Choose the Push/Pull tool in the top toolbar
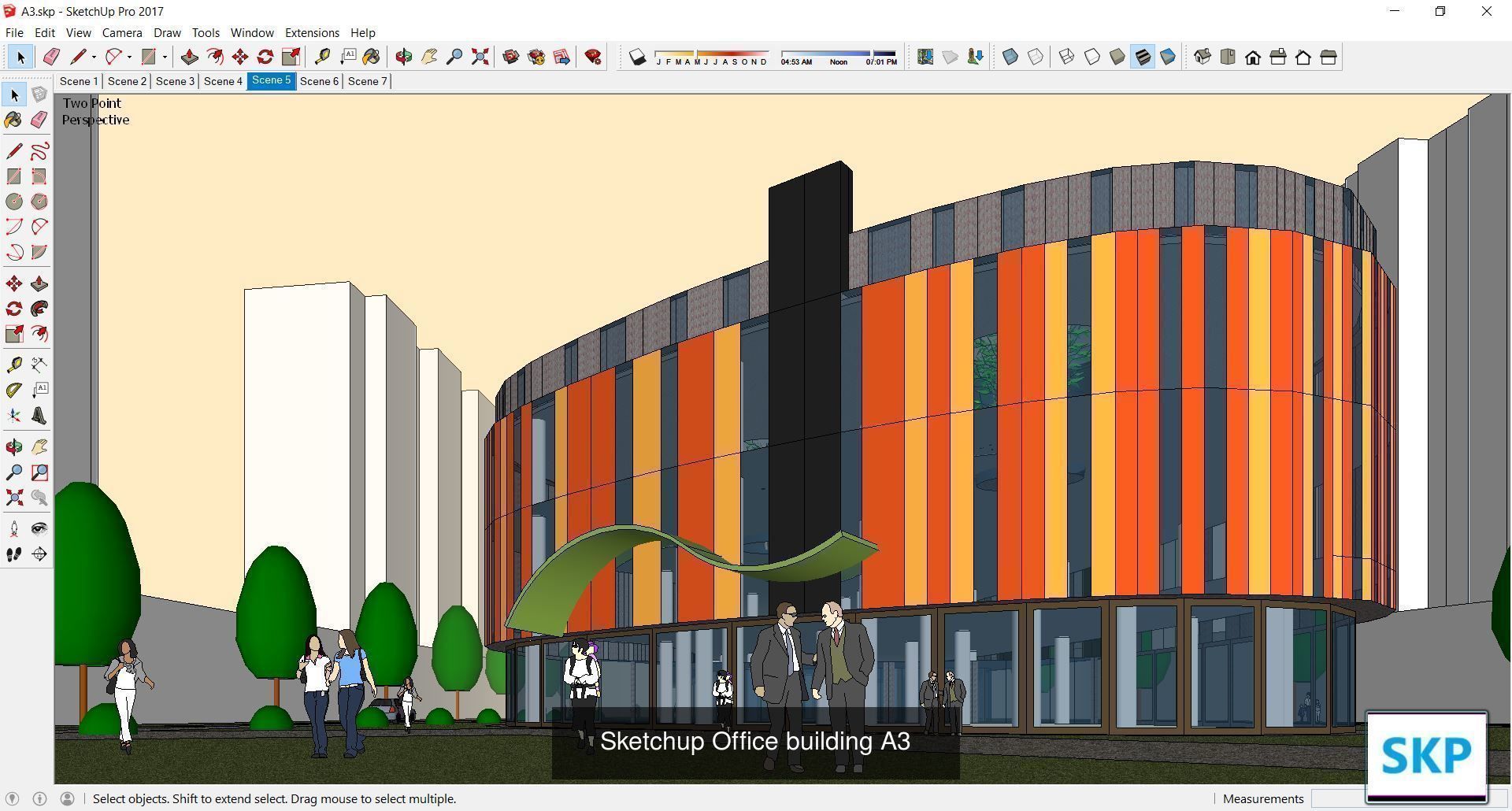 tap(189, 57)
